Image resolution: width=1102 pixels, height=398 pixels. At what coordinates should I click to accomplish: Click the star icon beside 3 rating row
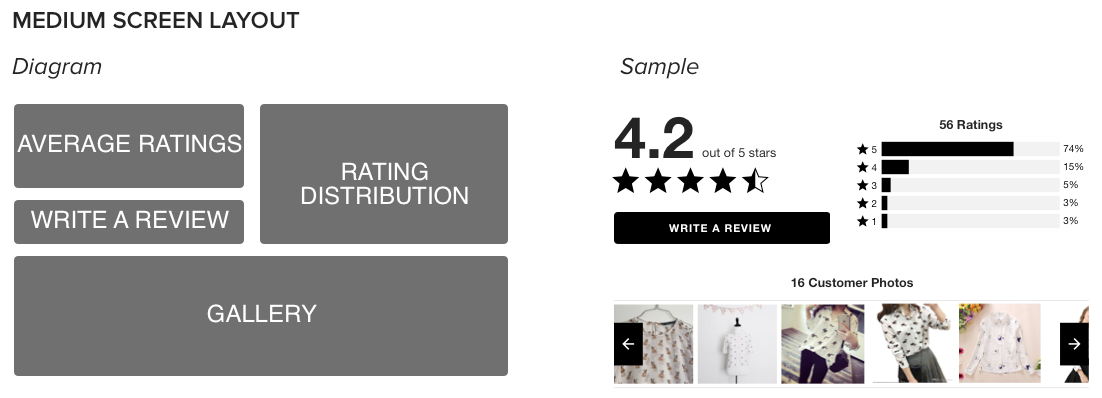[862, 186]
